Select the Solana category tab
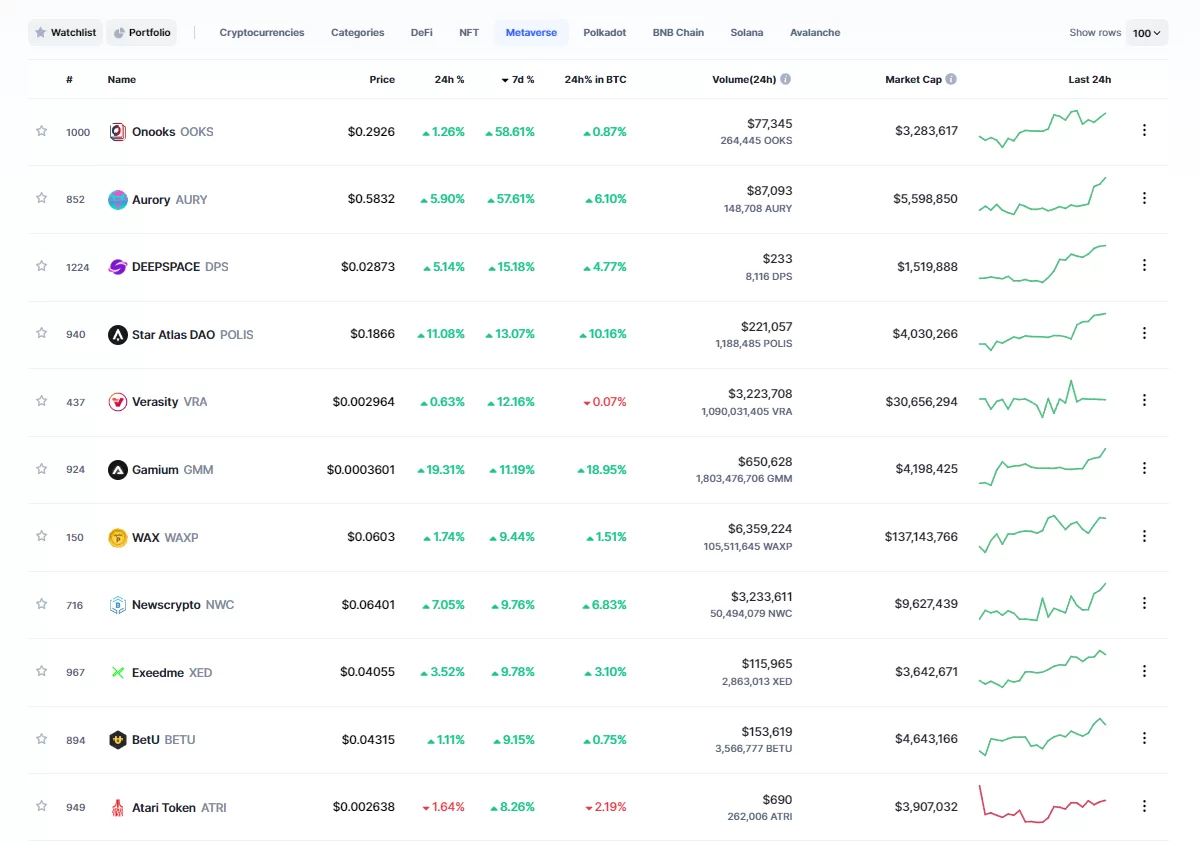1200x842 pixels. pyautogui.click(x=746, y=33)
